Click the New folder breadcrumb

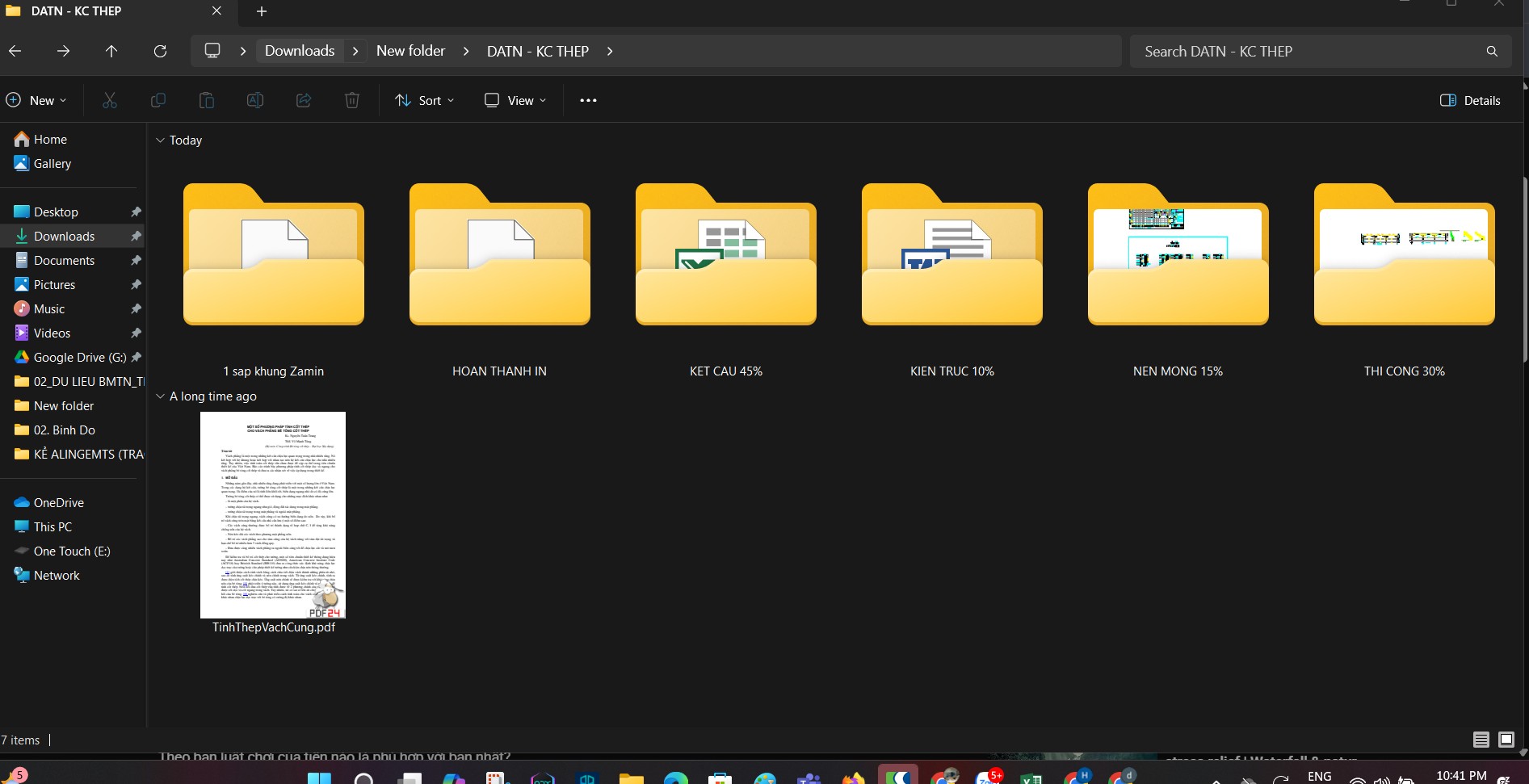410,51
